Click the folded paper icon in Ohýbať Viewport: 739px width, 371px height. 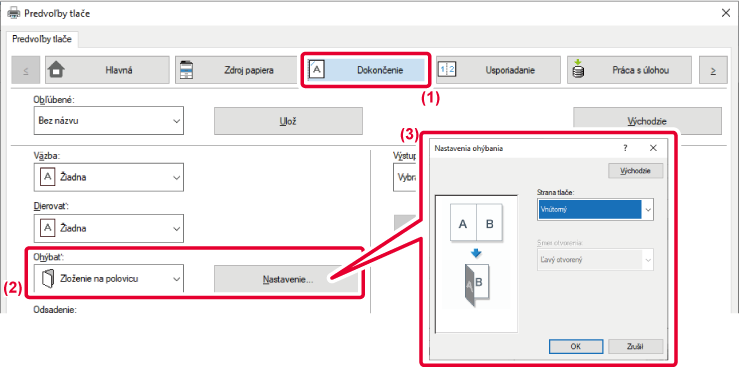[47, 279]
